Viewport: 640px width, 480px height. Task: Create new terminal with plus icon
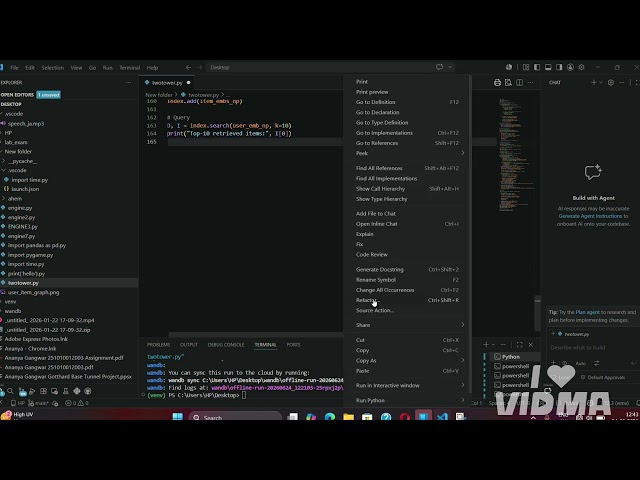pyautogui.click(x=486, y=345)
